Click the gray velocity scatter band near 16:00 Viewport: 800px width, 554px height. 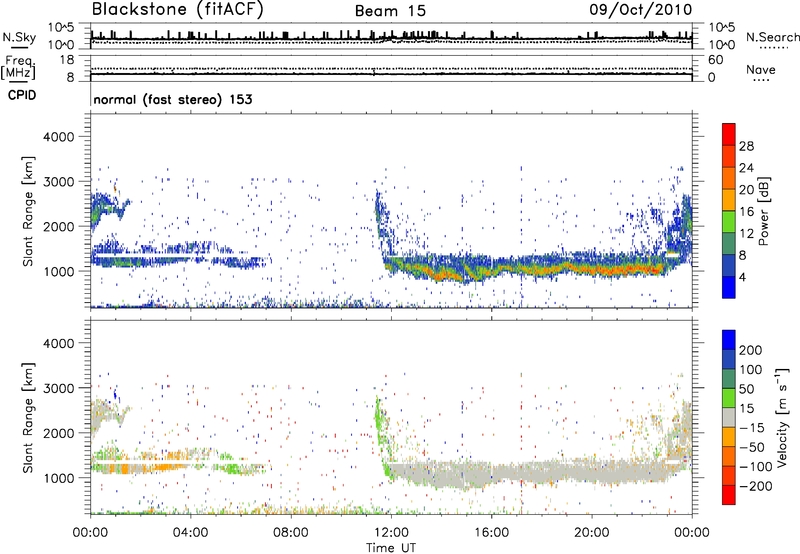tap(491, 473)
